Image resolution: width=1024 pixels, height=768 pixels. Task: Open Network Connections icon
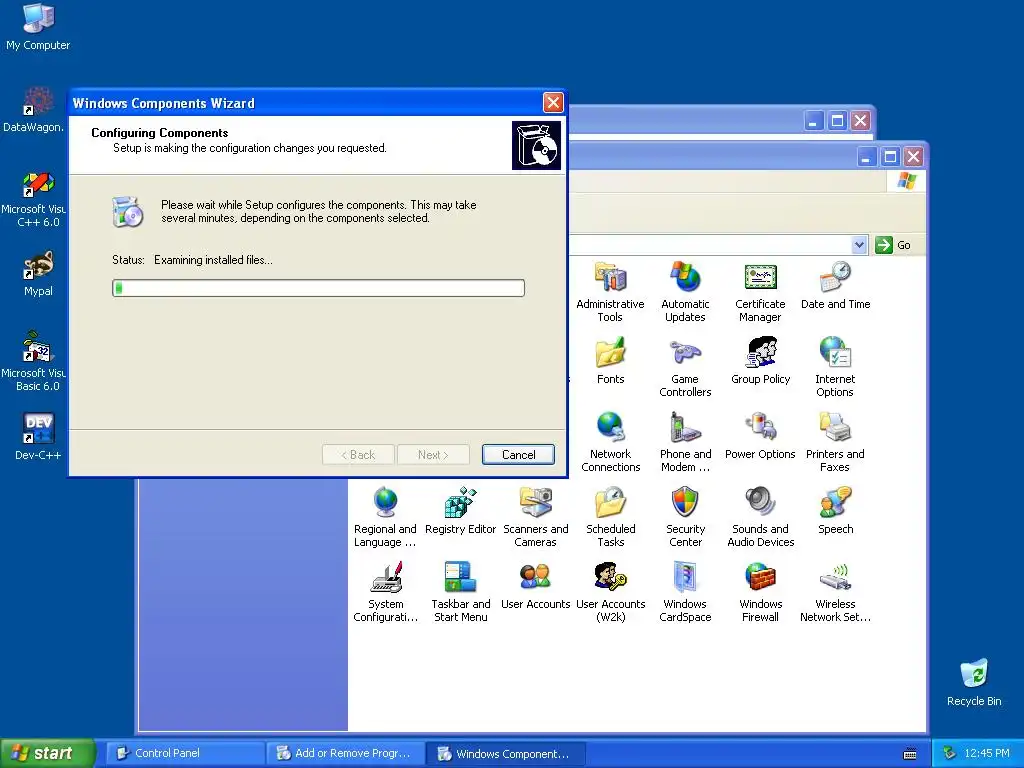(x=610, y=442)
